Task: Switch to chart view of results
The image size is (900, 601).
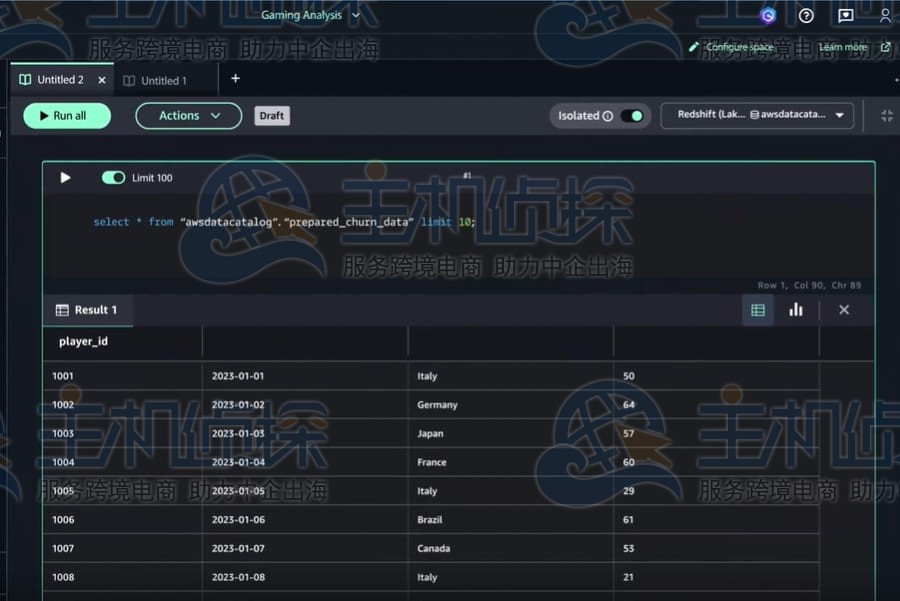Action: (796, 310)
